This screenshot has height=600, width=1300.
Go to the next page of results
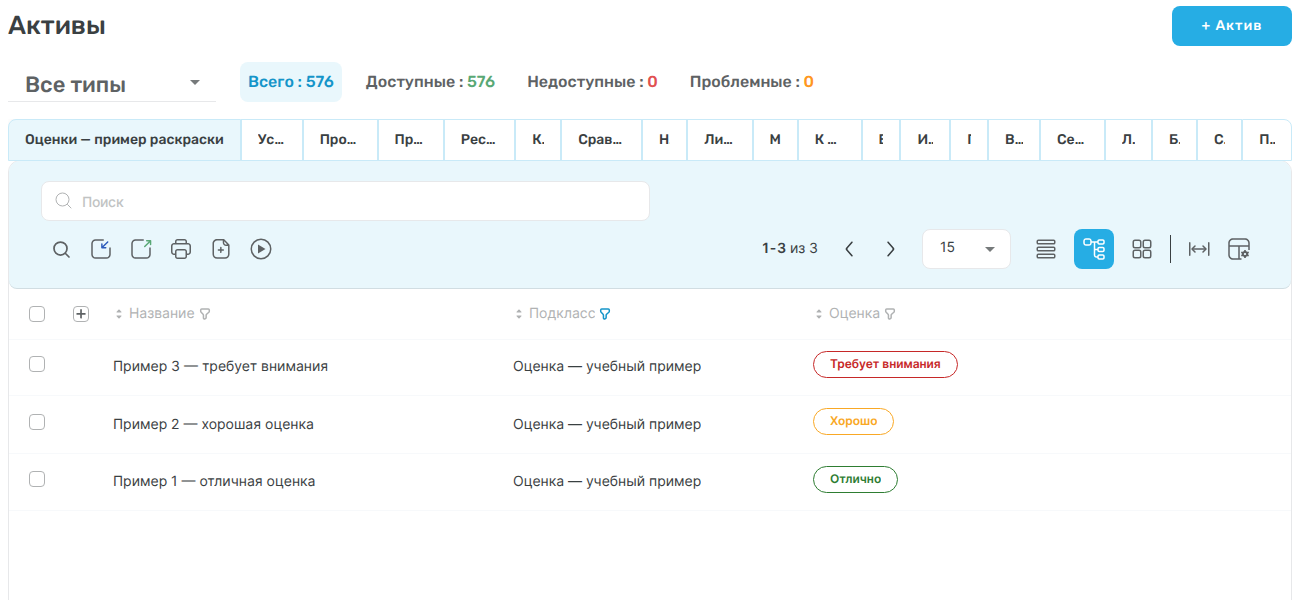click(890, 249)
